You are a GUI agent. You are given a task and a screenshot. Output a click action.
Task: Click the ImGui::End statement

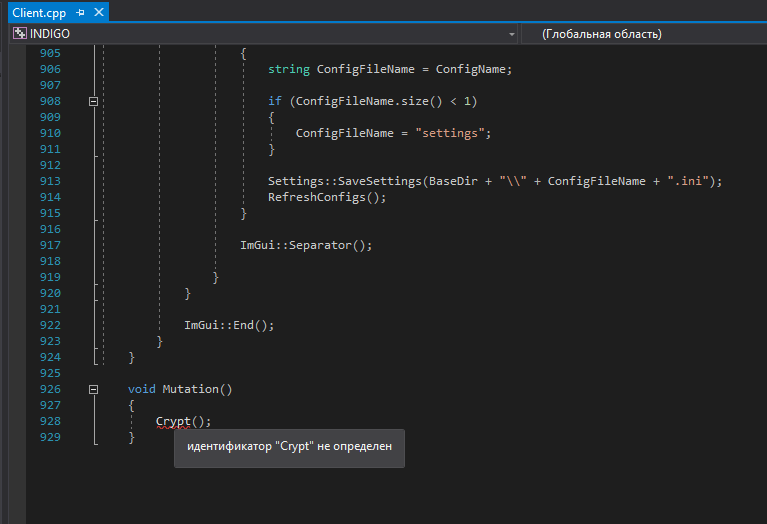[x=228, y=325]
